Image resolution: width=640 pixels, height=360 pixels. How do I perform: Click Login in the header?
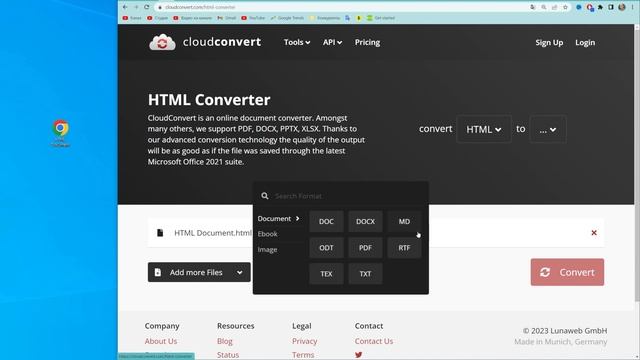585,42
